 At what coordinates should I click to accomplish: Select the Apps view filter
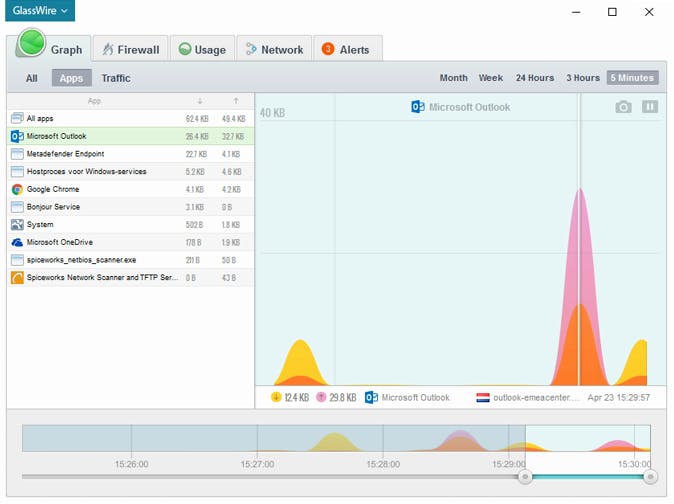pyautogui.click(x=71, y=78)
